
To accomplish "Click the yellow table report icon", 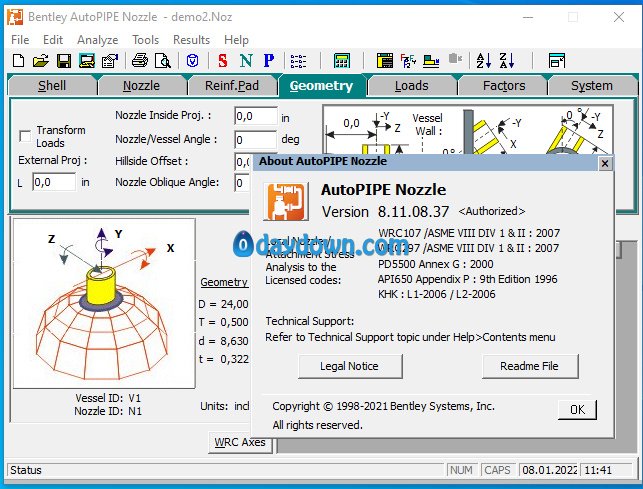I will pos(385,61).
